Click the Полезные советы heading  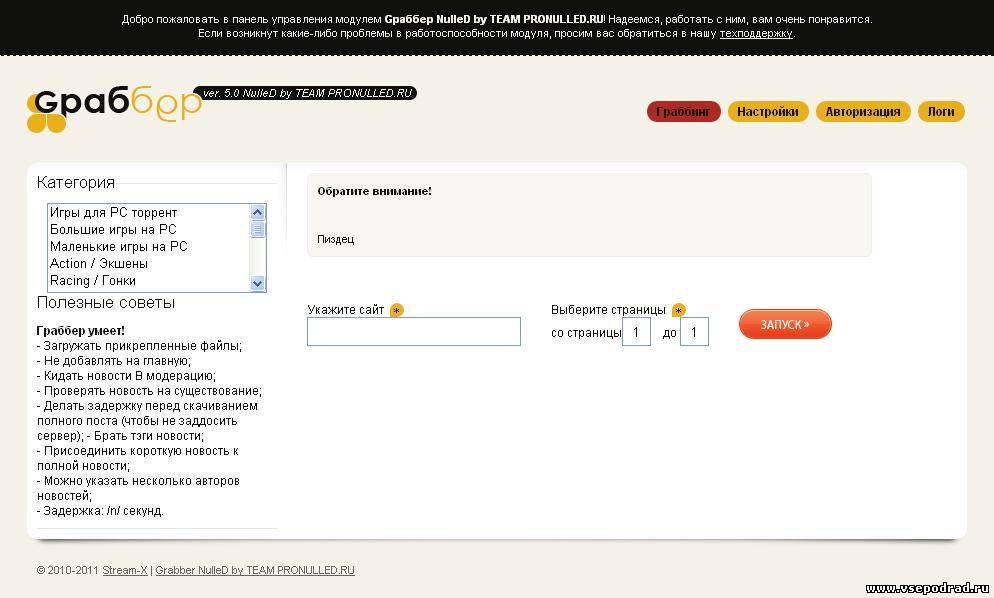[x=106, y=302]
